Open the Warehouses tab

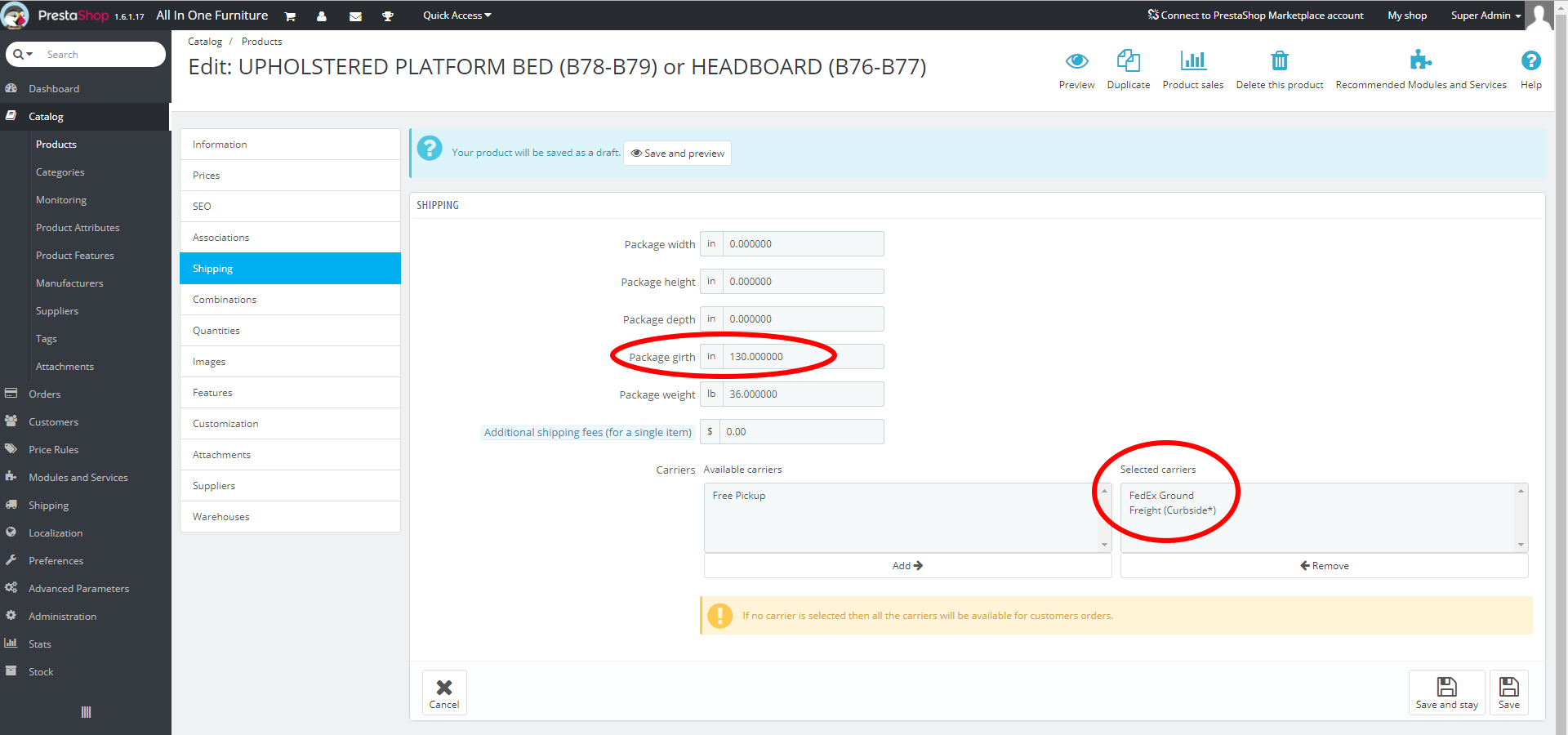pyautogui.click(x=290, y=517)
